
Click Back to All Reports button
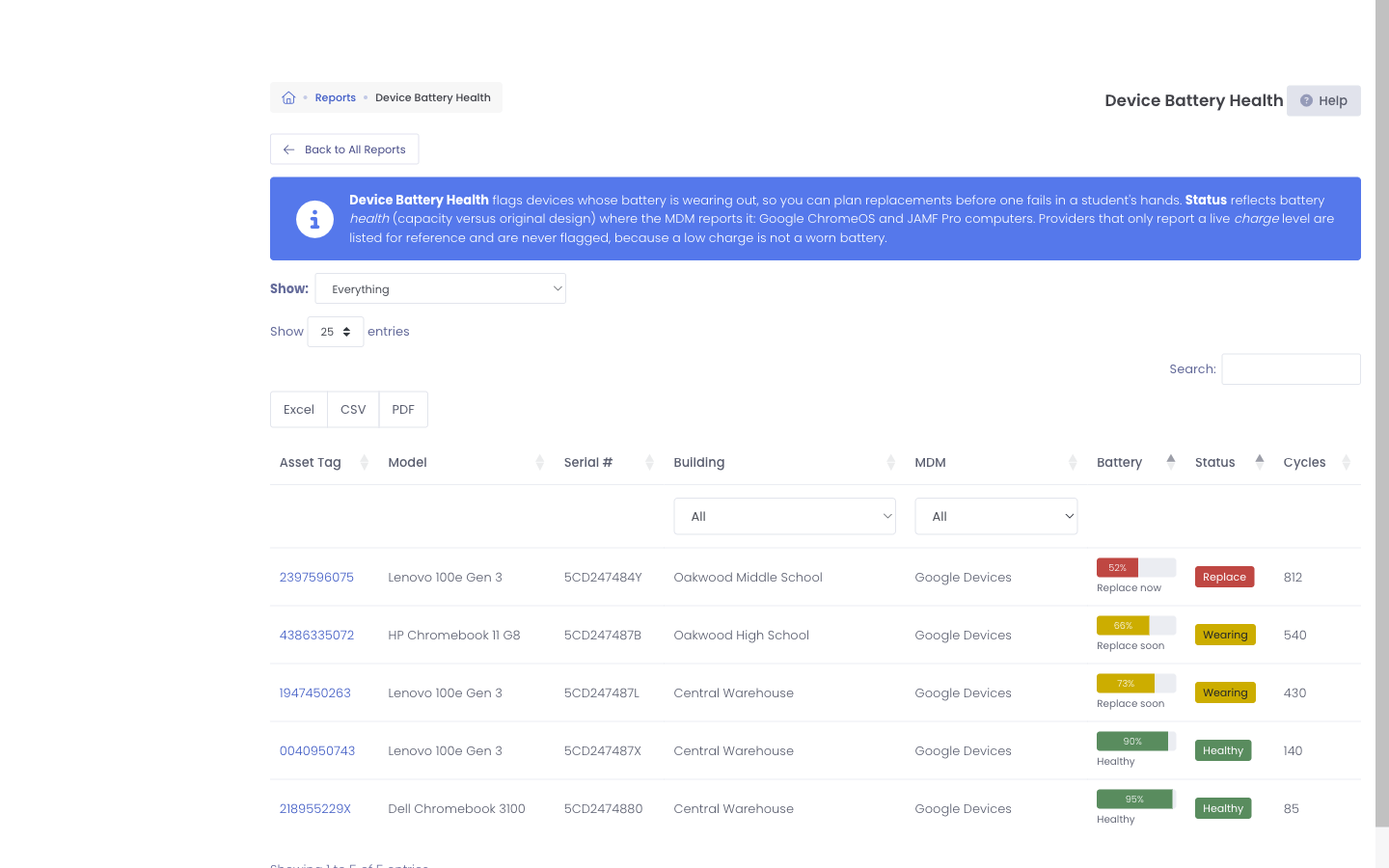click(x=344, y=149)
